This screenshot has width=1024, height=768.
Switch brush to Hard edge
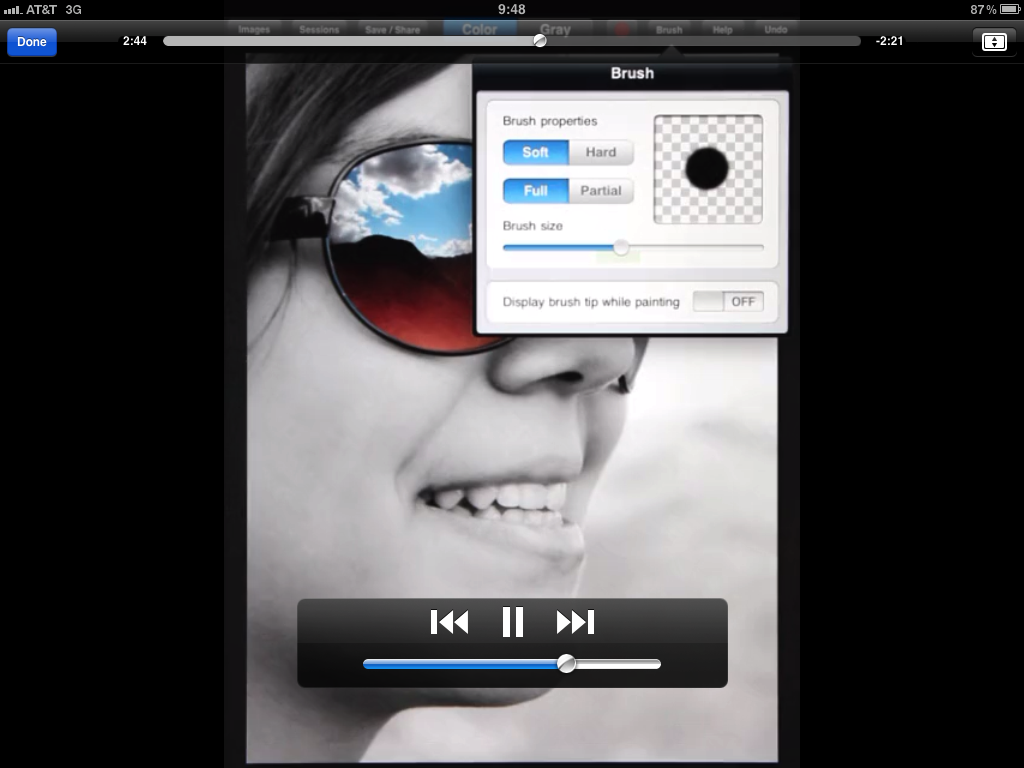pyautogui.click(x=601, y=152)
